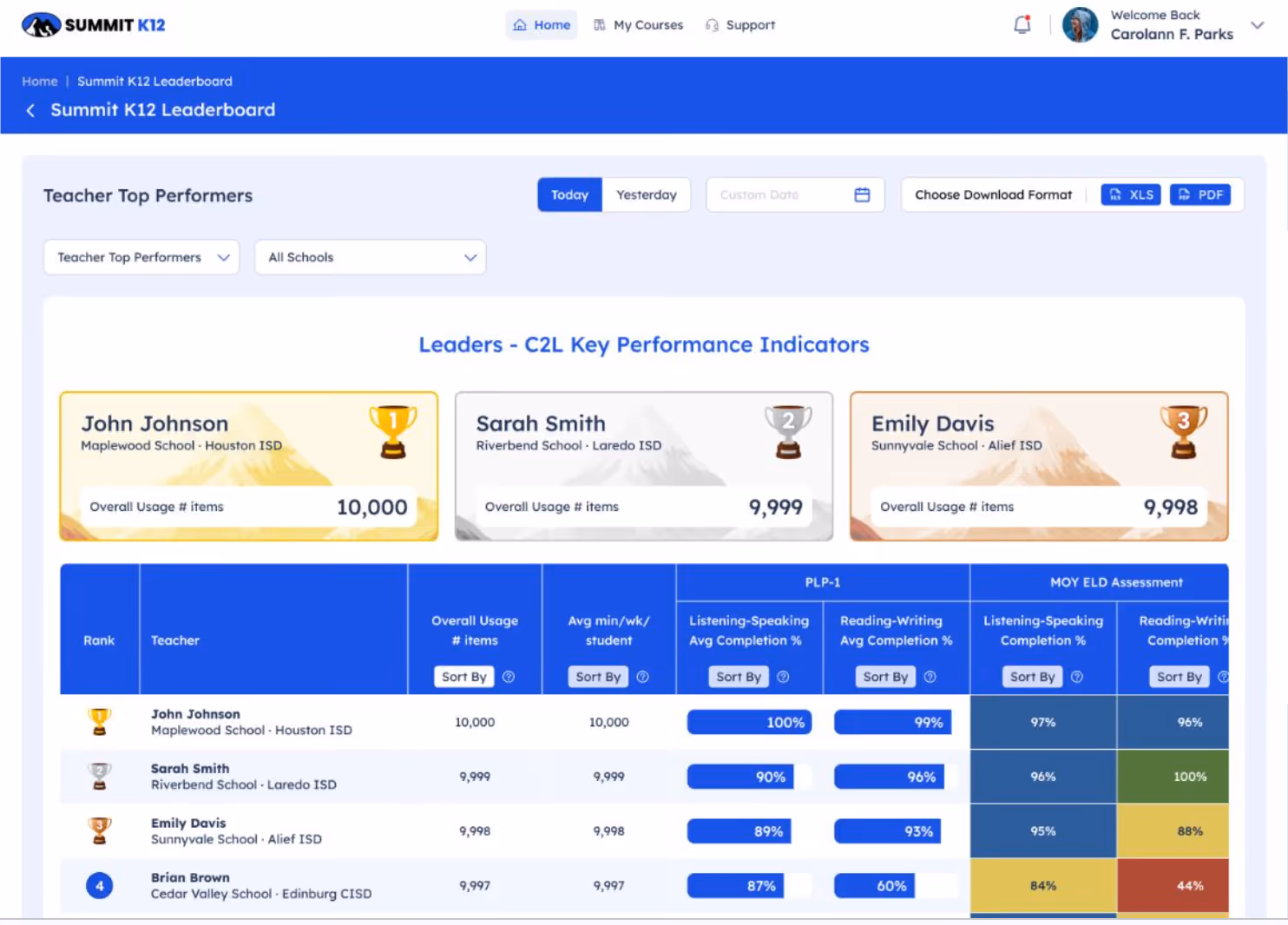Expand the user account chevron menu
Screen dimensions: 1288x925
(x=1257, y=25)
